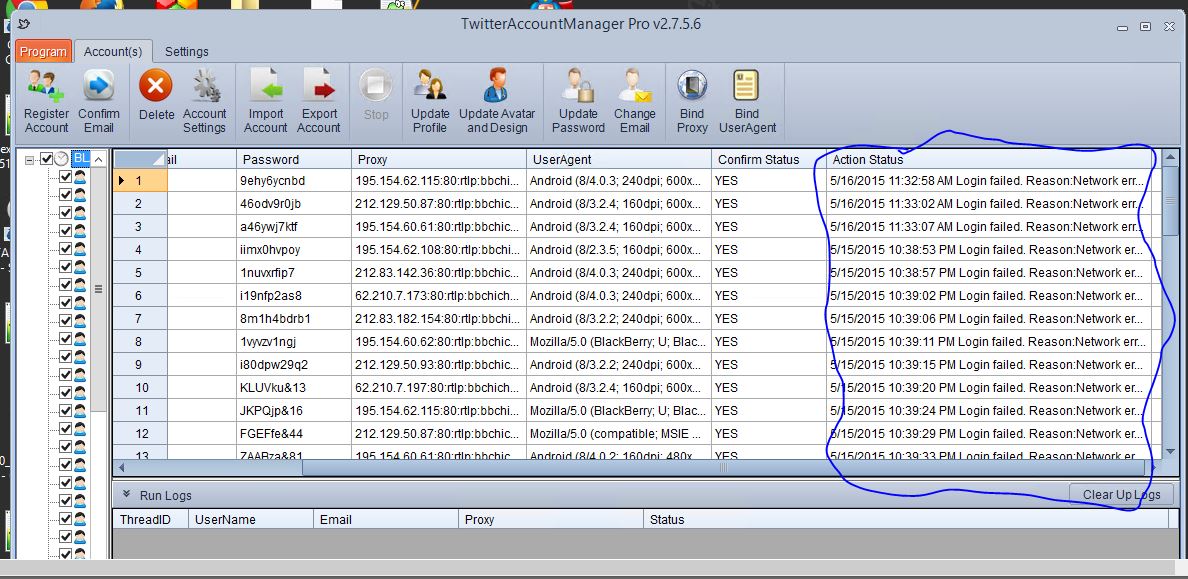The width and height of the screenshot is (1188, 579).
Task: Sort by Proxy column header in accounts grid
Action: click(x=439, y=160)
